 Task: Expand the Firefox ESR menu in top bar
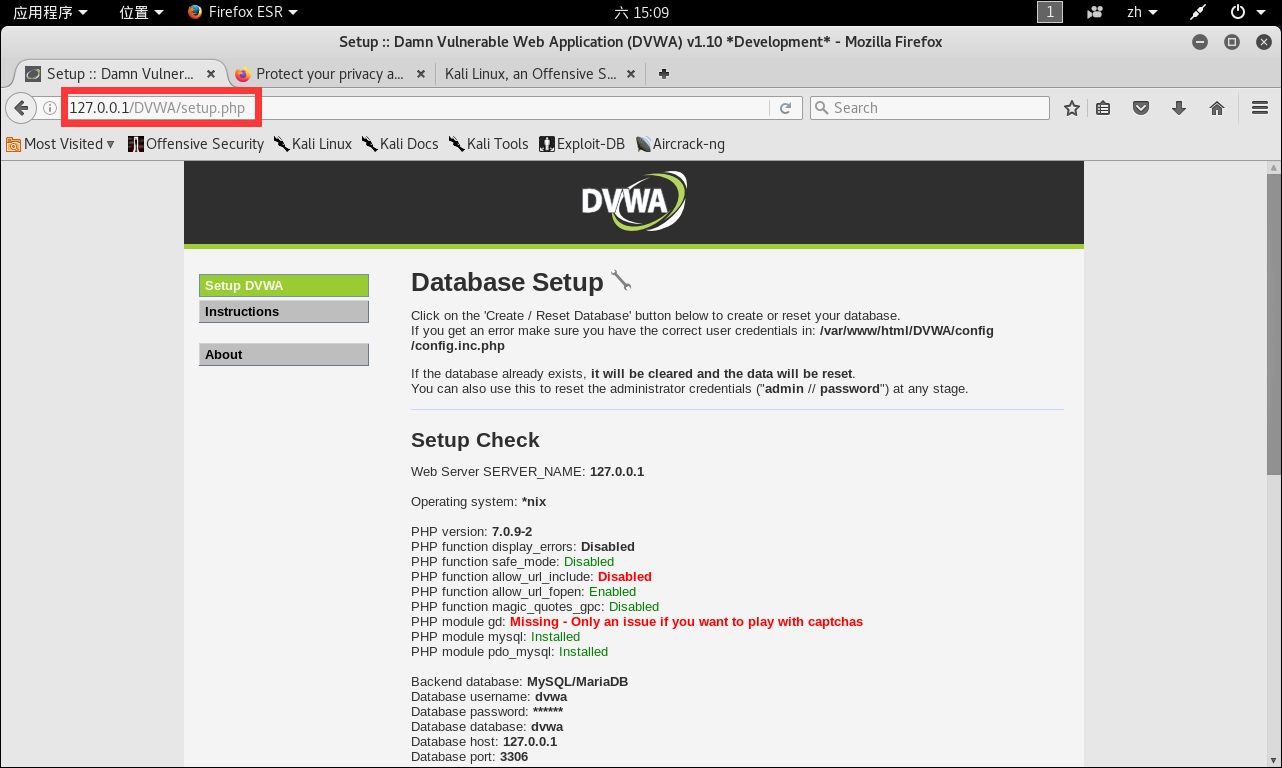click(x=242, y=12)
